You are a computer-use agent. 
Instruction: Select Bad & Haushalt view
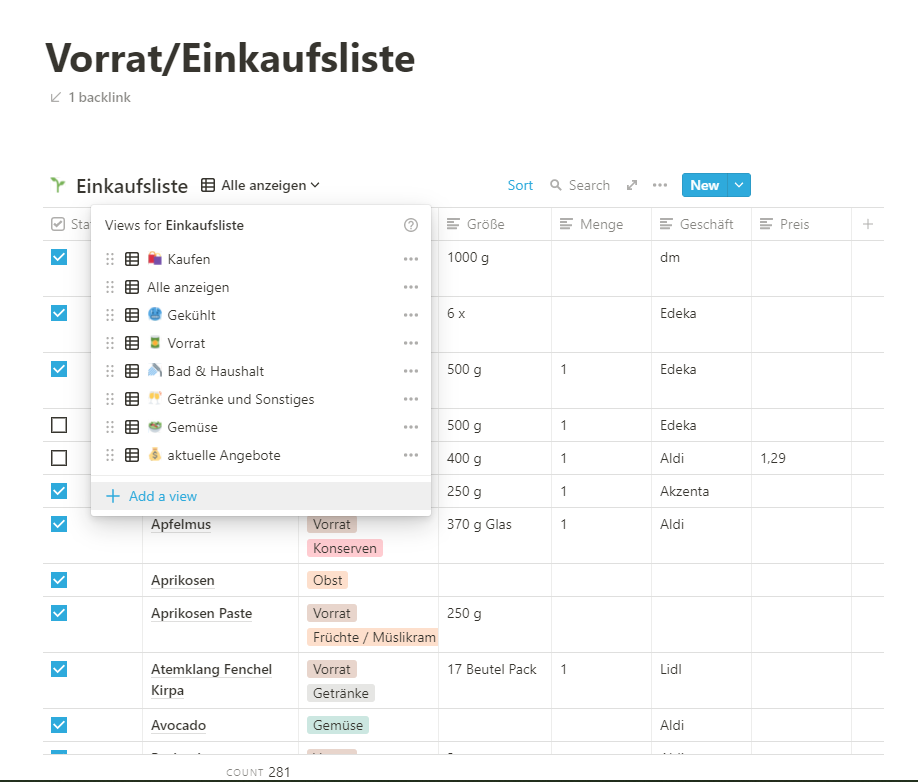point(215,371)
